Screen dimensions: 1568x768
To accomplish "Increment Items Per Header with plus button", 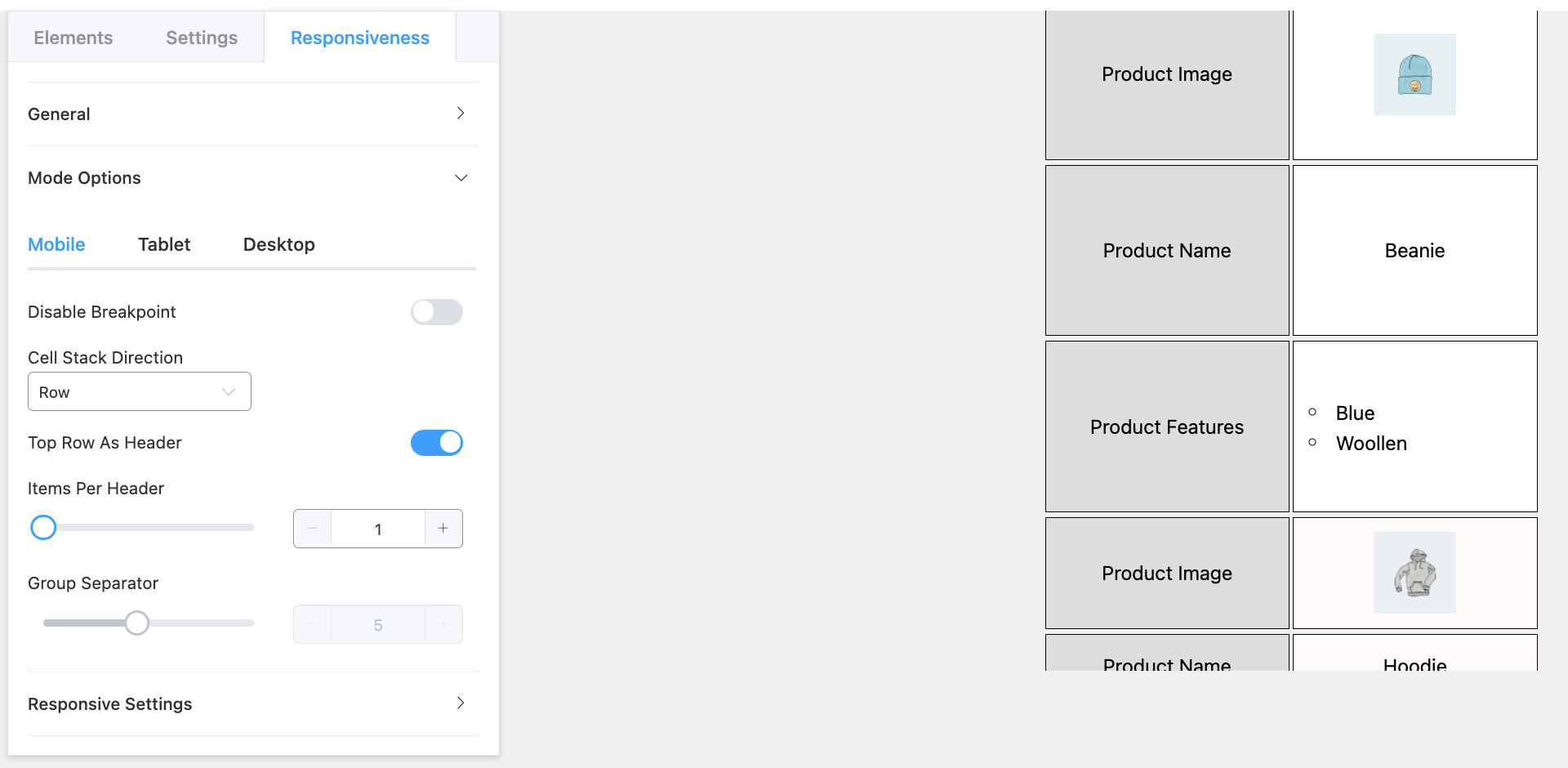I will click(443, 529).
